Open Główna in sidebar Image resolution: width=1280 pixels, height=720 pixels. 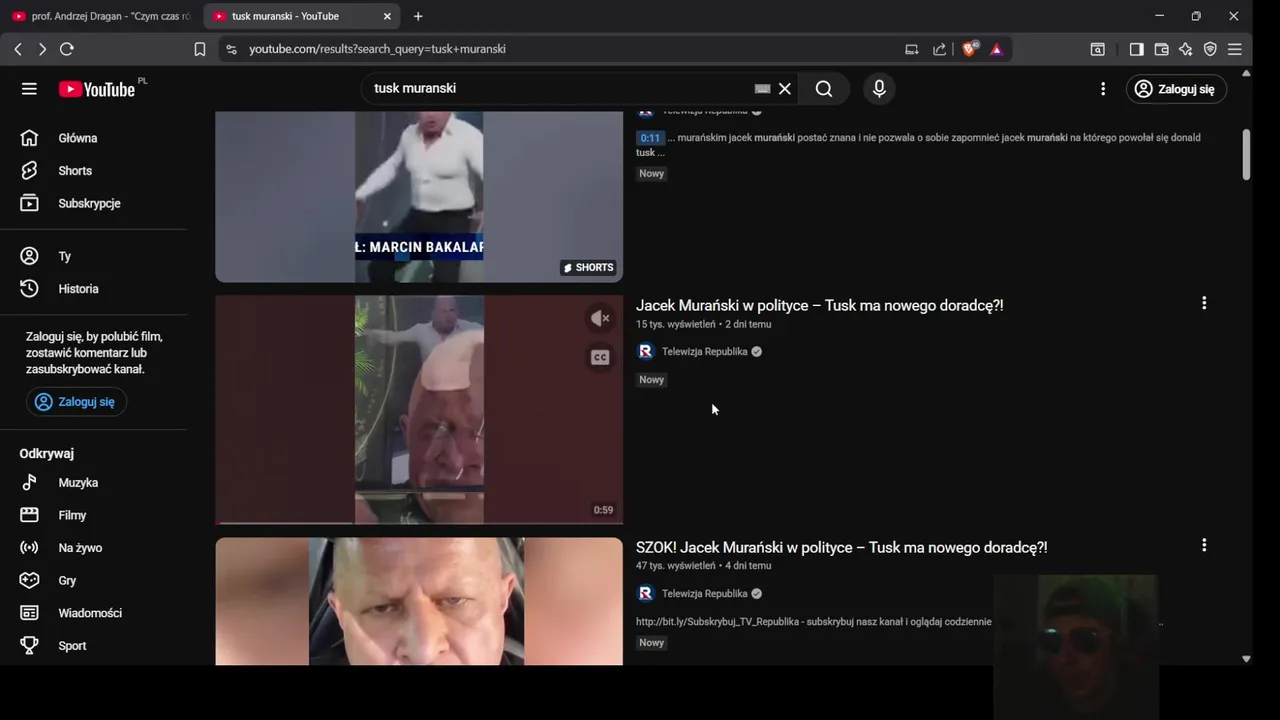(95, 138)
